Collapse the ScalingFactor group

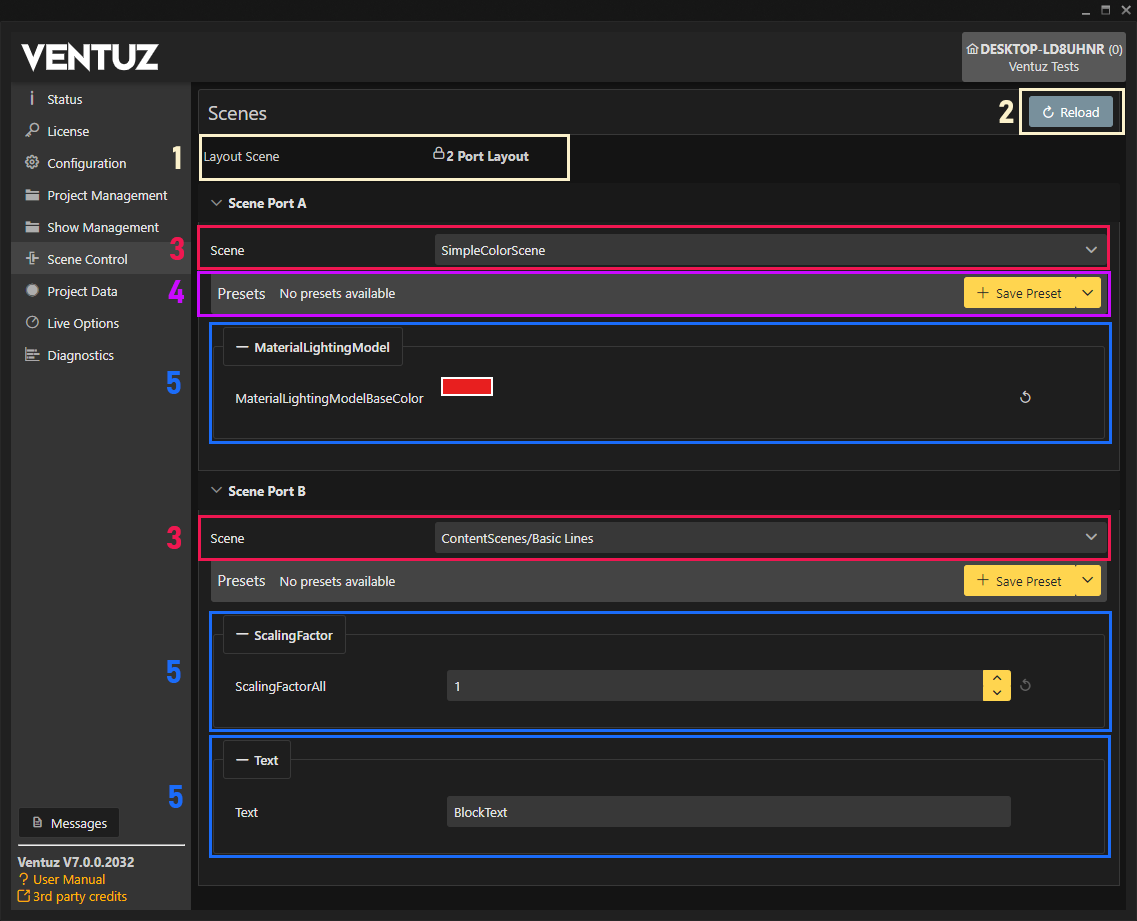[242, 635]
